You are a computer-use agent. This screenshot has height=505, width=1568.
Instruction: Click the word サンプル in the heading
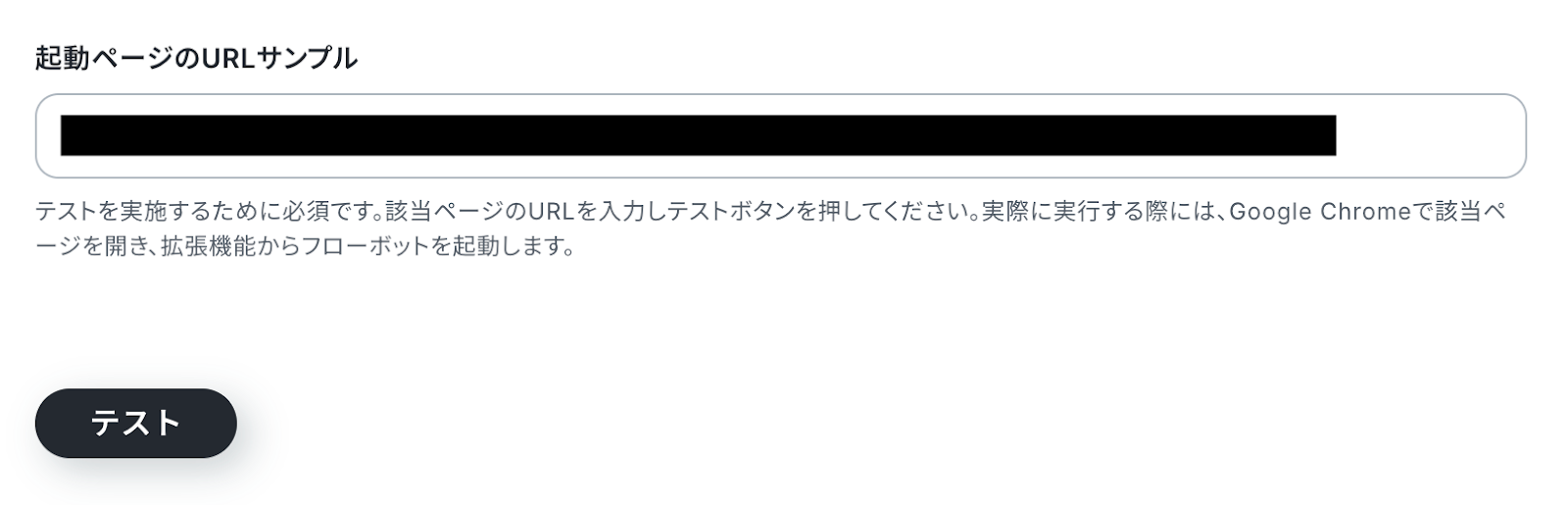(x=307, y=59)
